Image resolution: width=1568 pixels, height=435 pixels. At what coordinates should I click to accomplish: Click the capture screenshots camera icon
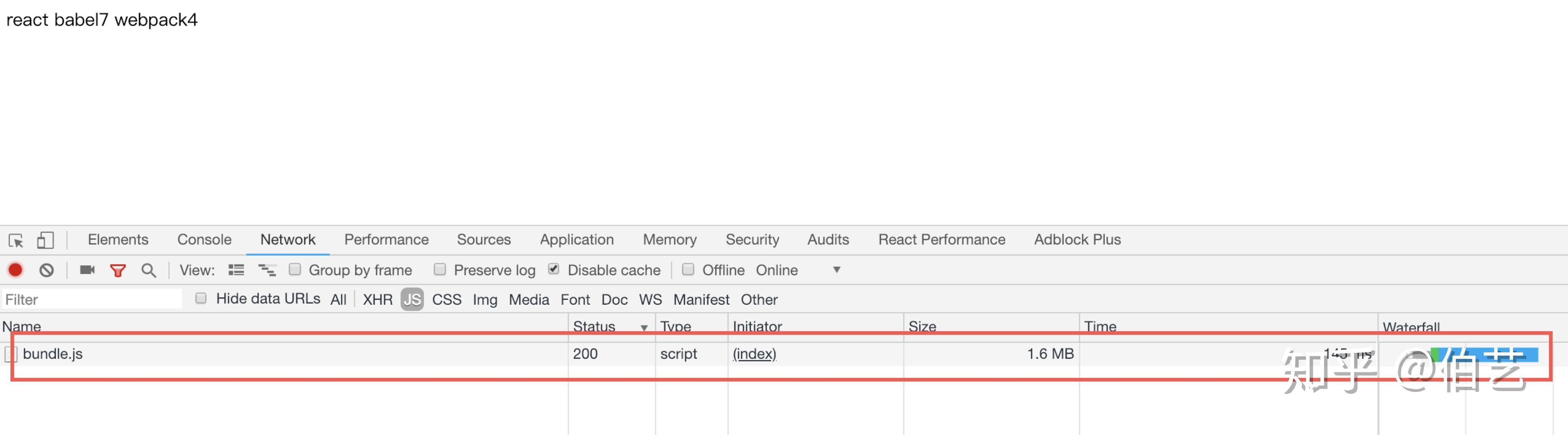[87, 270]
